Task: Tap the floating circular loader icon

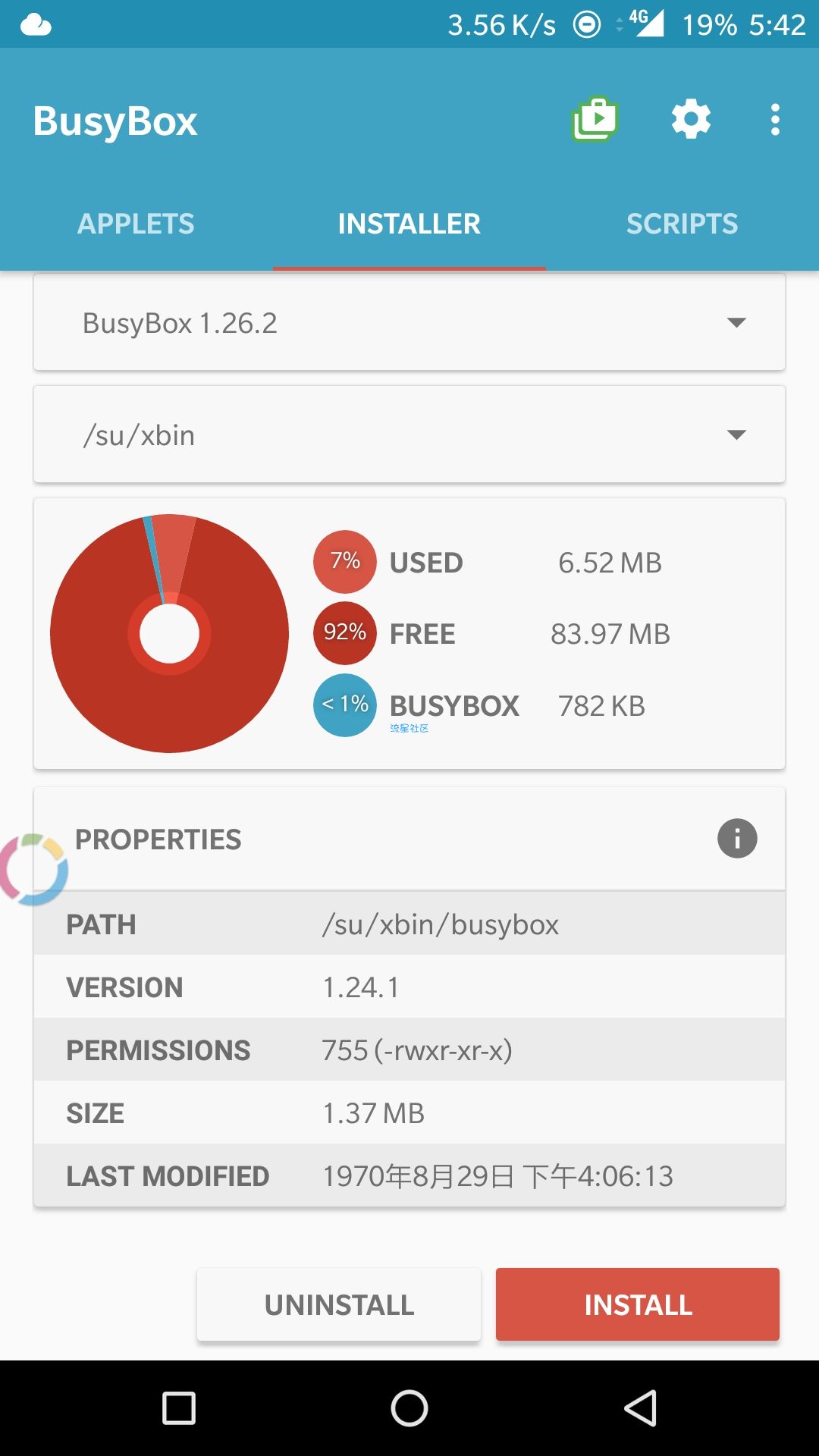Action: coord(33,870)
